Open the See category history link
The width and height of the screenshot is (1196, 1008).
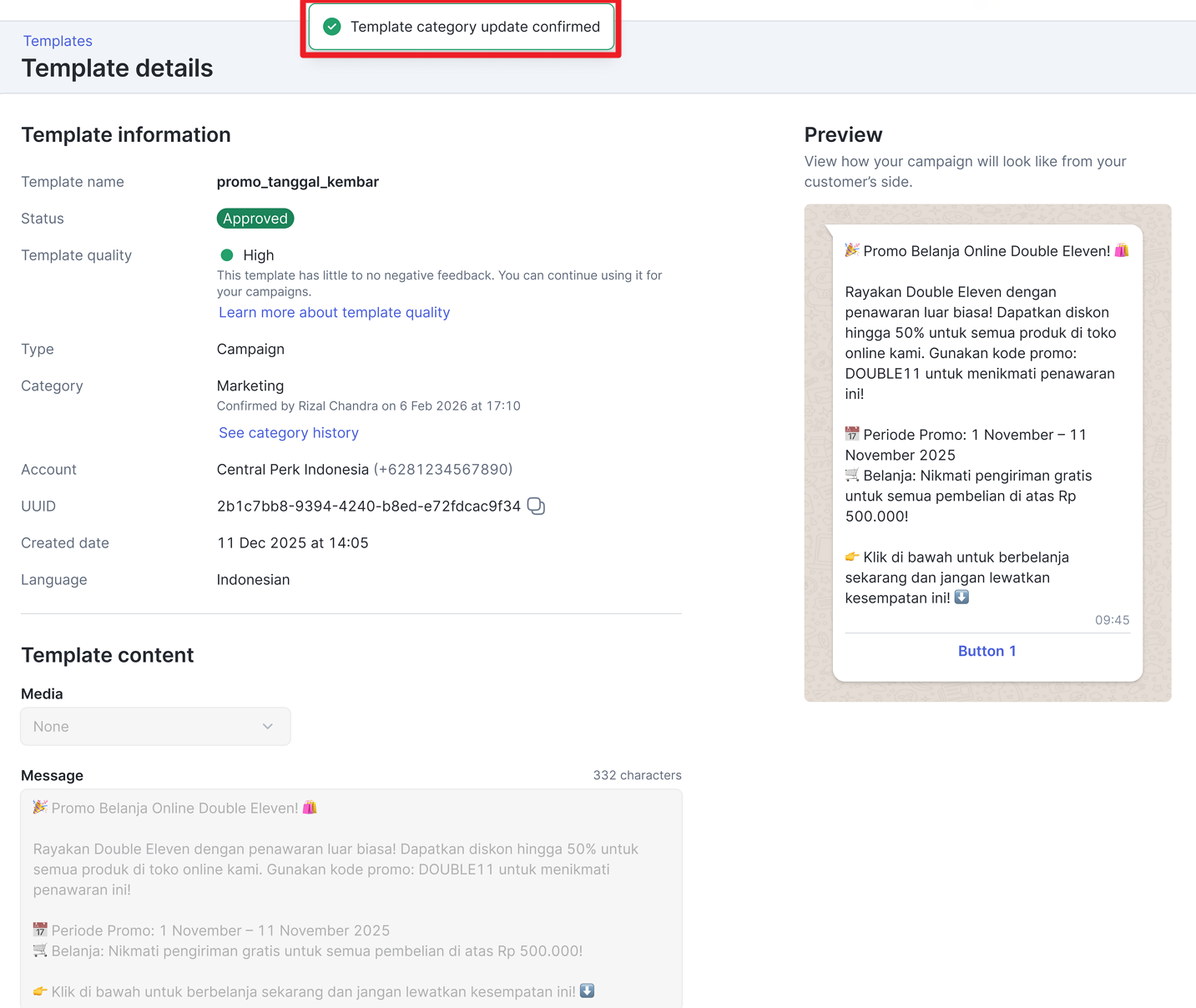tap(289, 432)
